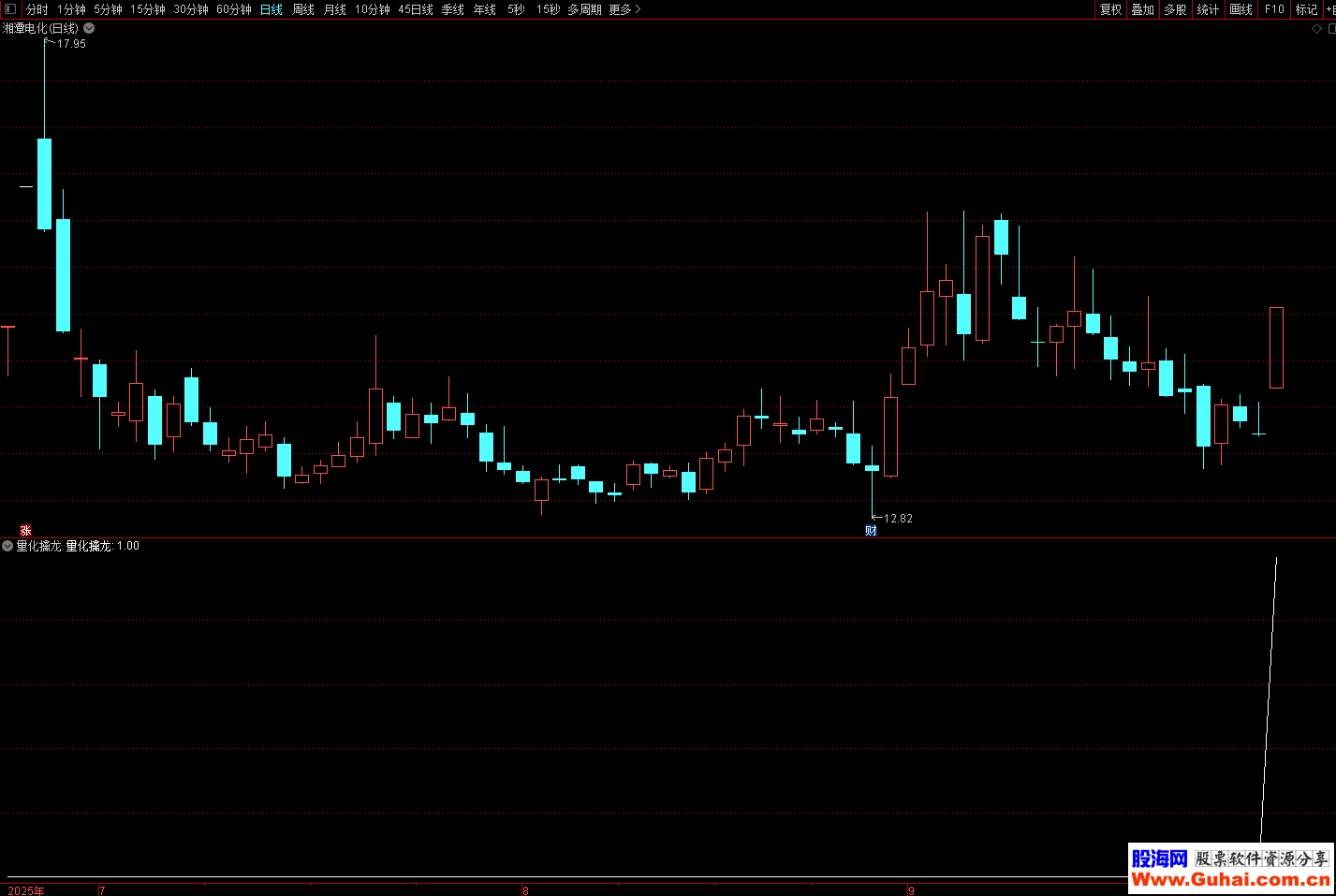Viewport: 1336px width, 896px height.
Task: Click the 12.82 lowest price label
Action: pyautogui.click(x=897, y=518)
